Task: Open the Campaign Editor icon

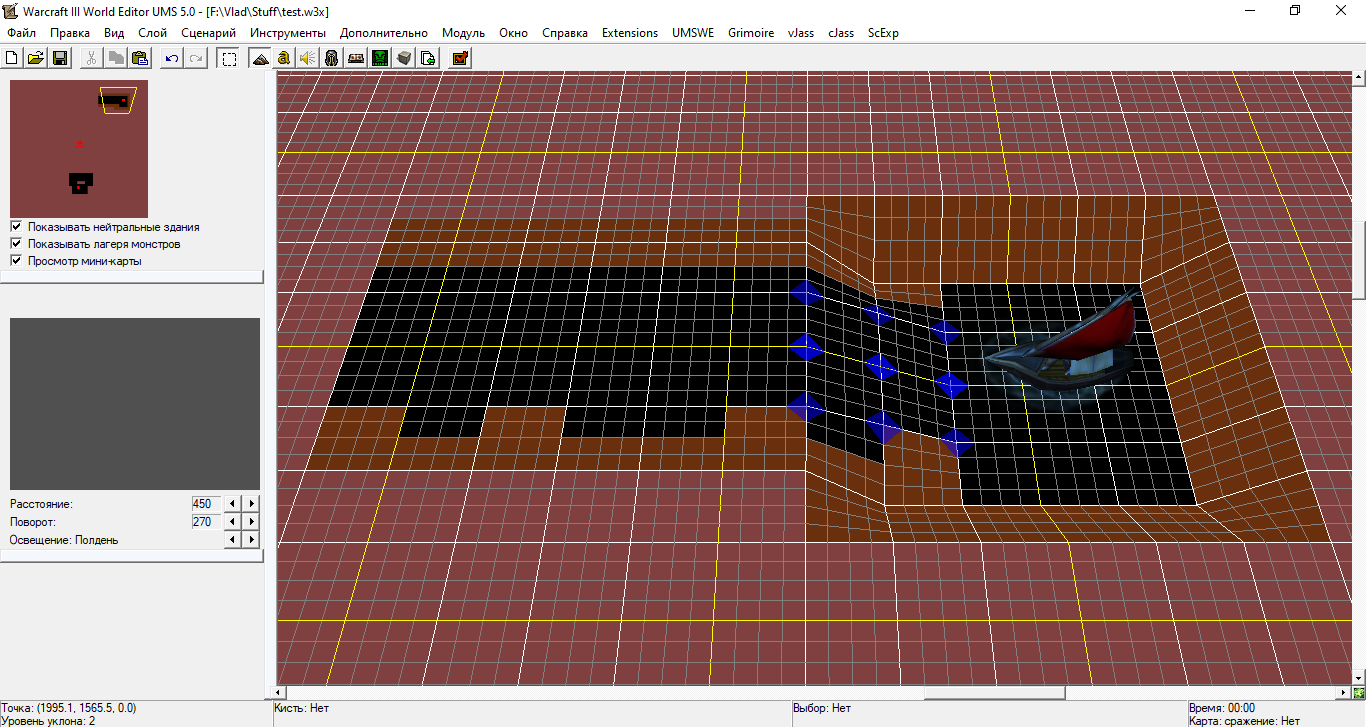Action: click(356, 58)
